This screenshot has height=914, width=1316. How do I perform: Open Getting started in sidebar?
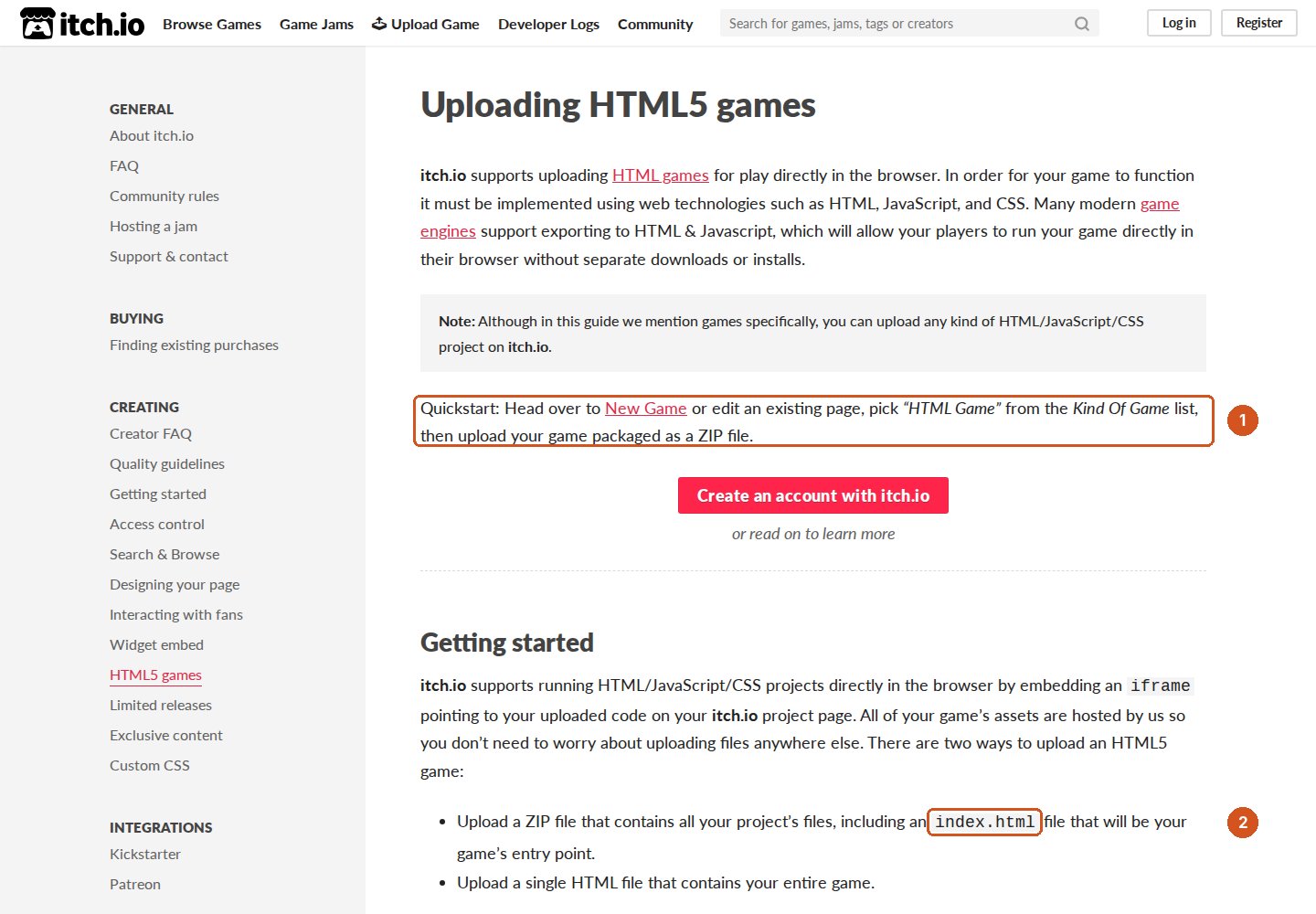click(x=158, y=494)
